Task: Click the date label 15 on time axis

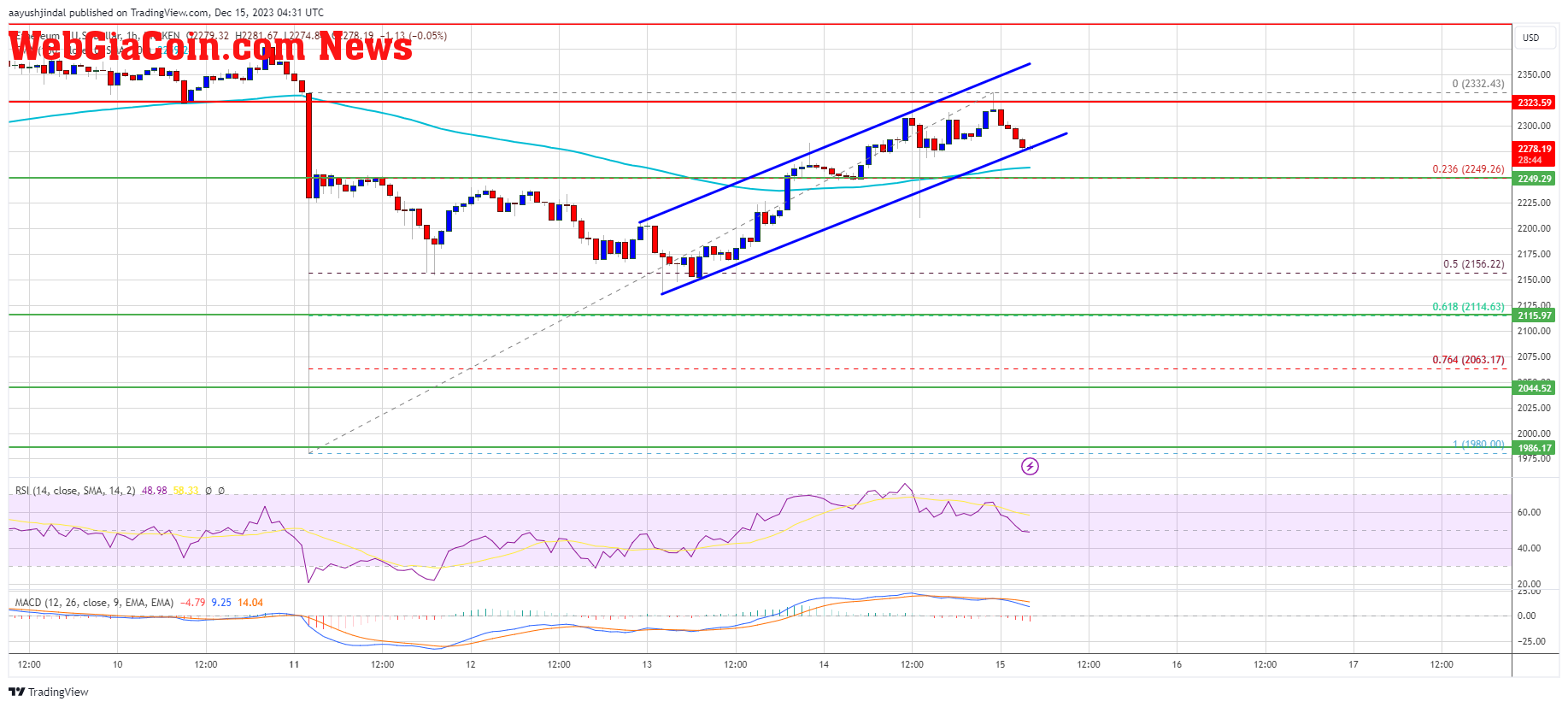Action: [1001, 664]
